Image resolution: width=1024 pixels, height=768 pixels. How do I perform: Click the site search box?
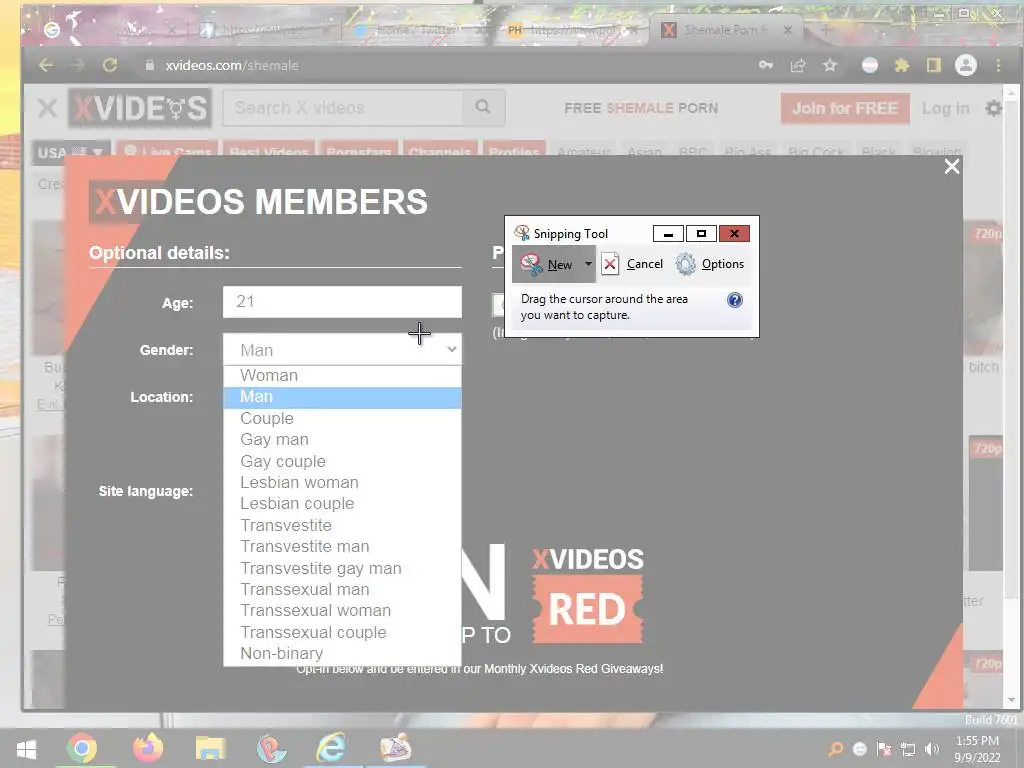tap(343, 108)
